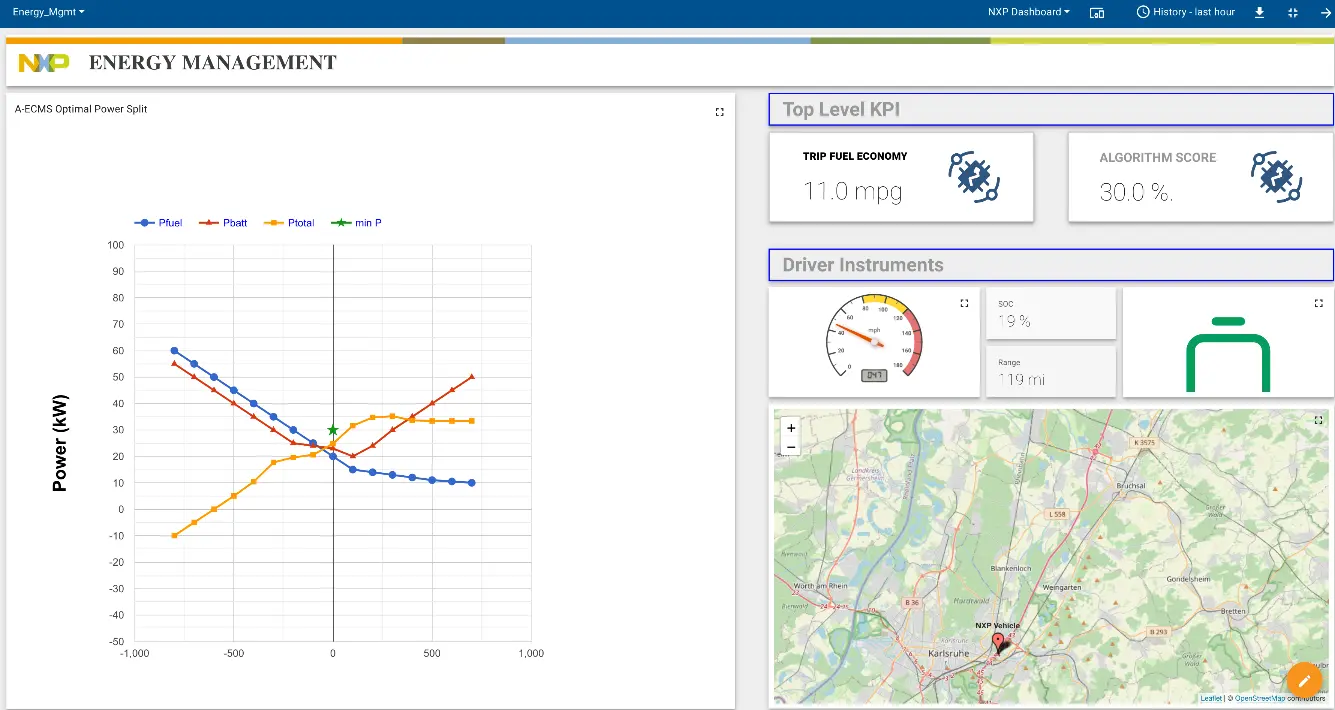The width and height of the screenshot is (1335, 710).
Task: Toggle the Pbatt series in legend
Action: (223, 223)
